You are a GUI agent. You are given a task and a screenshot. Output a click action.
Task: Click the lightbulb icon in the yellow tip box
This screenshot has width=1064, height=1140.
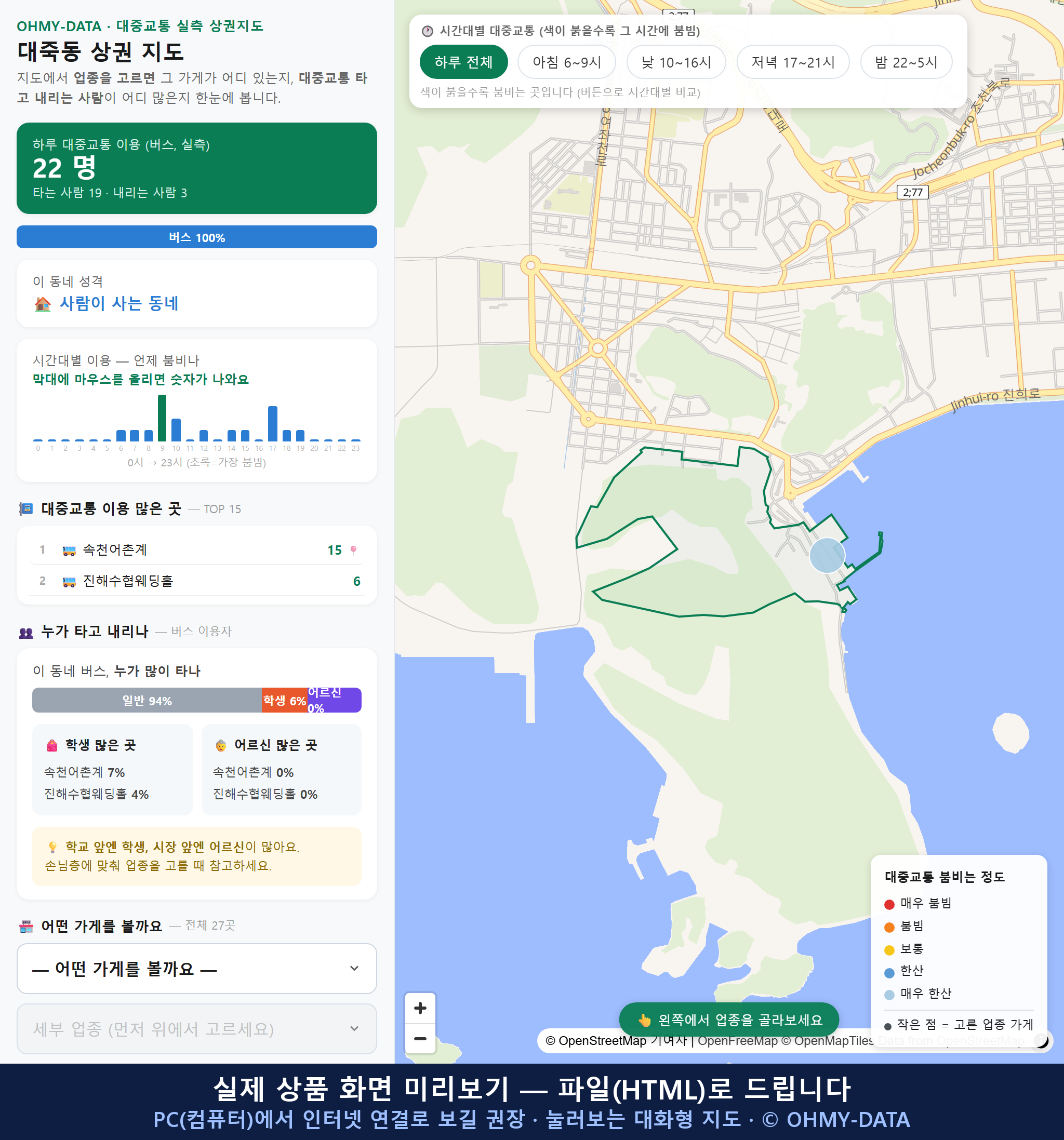(53, 847)
